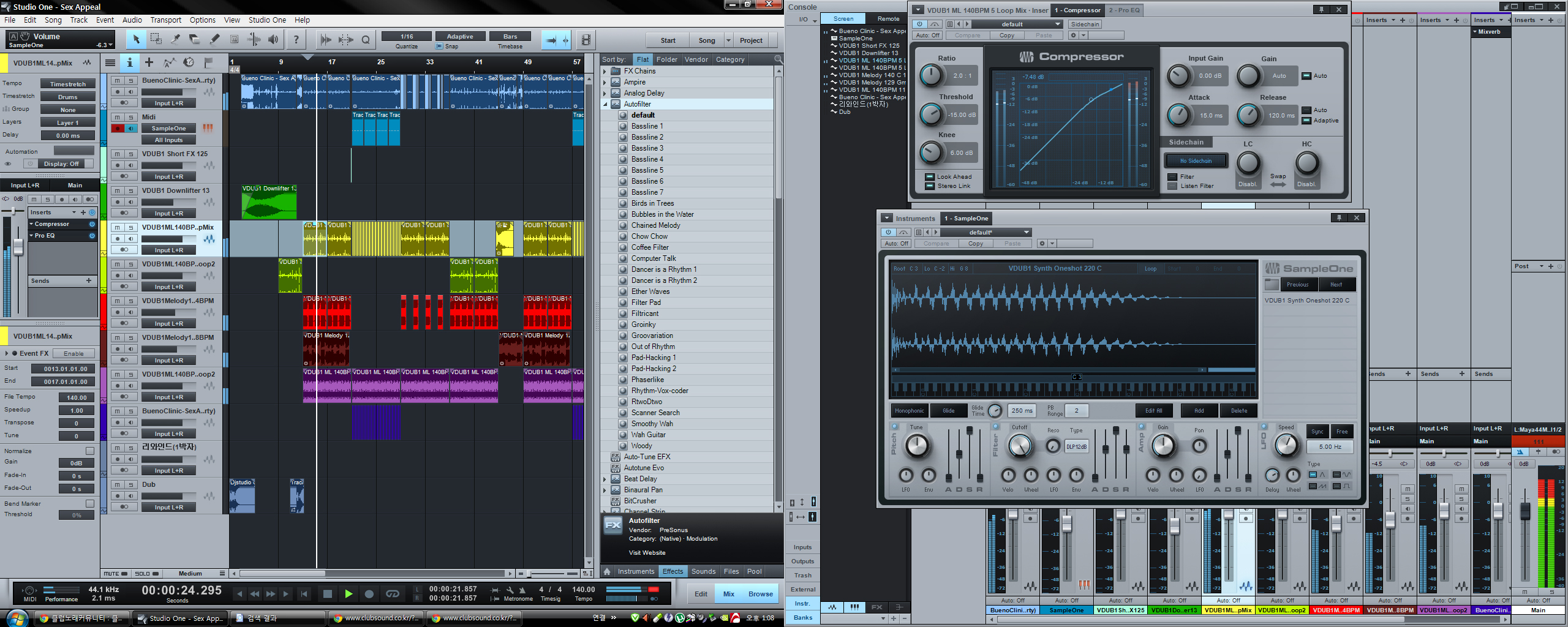Toggle Compressor Stereo Link option

929,186
